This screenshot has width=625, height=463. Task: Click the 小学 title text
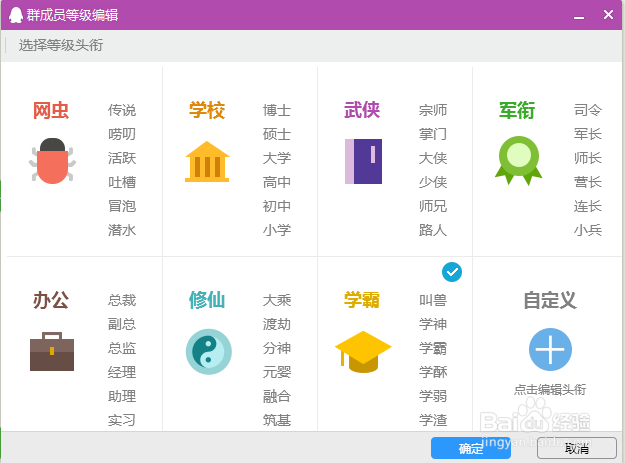point(277,230)
